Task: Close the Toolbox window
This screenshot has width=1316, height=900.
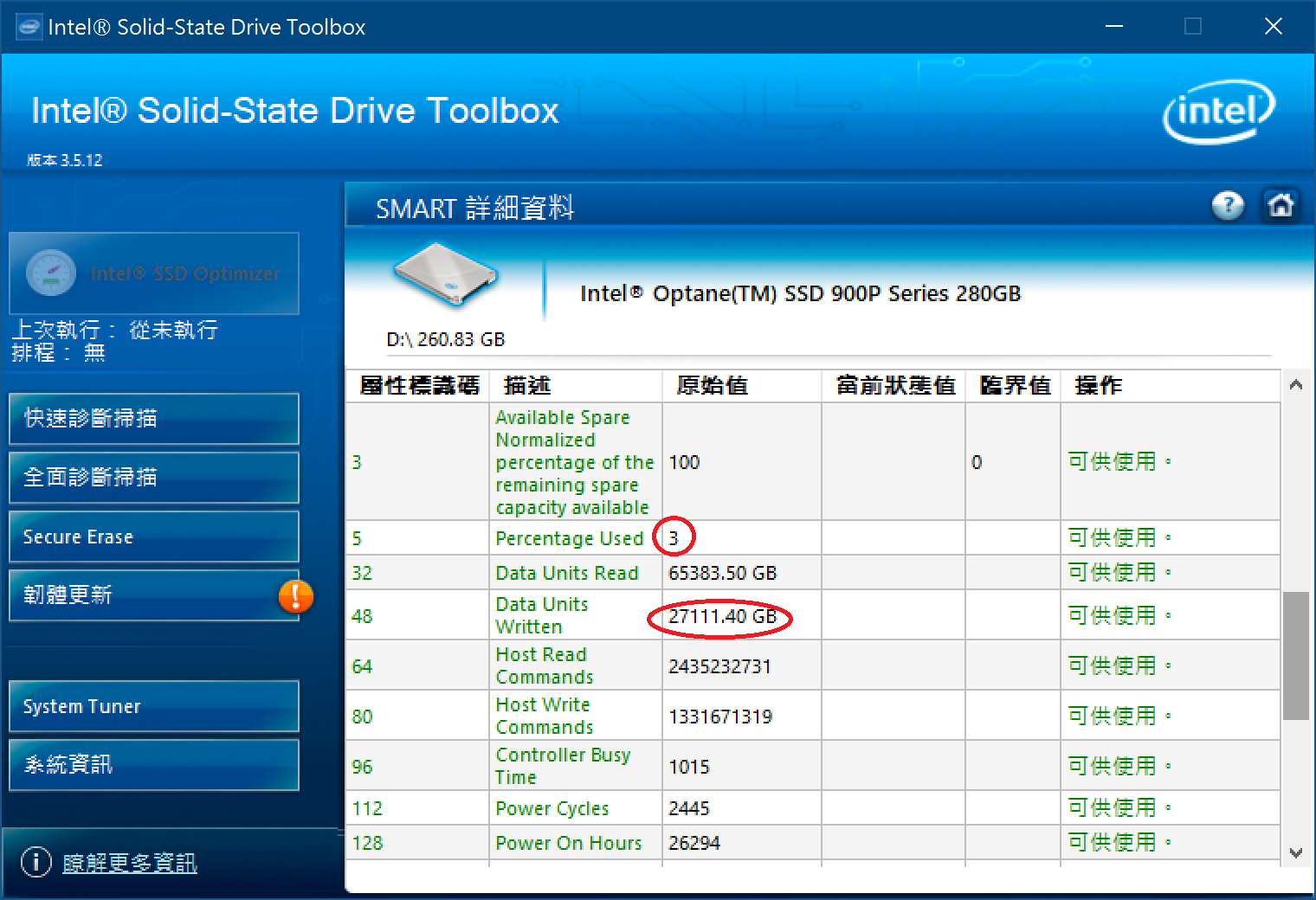Action: click(1273, 27)
